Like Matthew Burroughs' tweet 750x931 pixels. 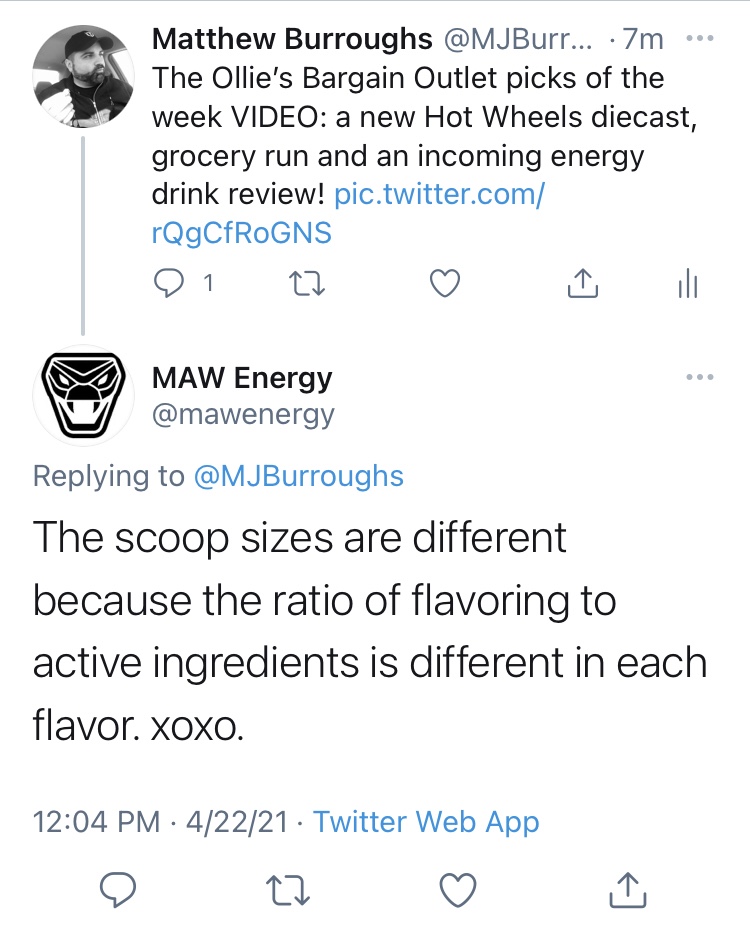click(444, 285)
